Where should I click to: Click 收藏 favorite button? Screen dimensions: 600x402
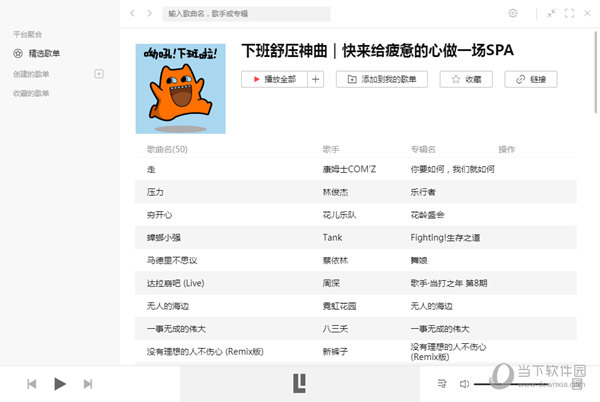click(x=466, y=79)
